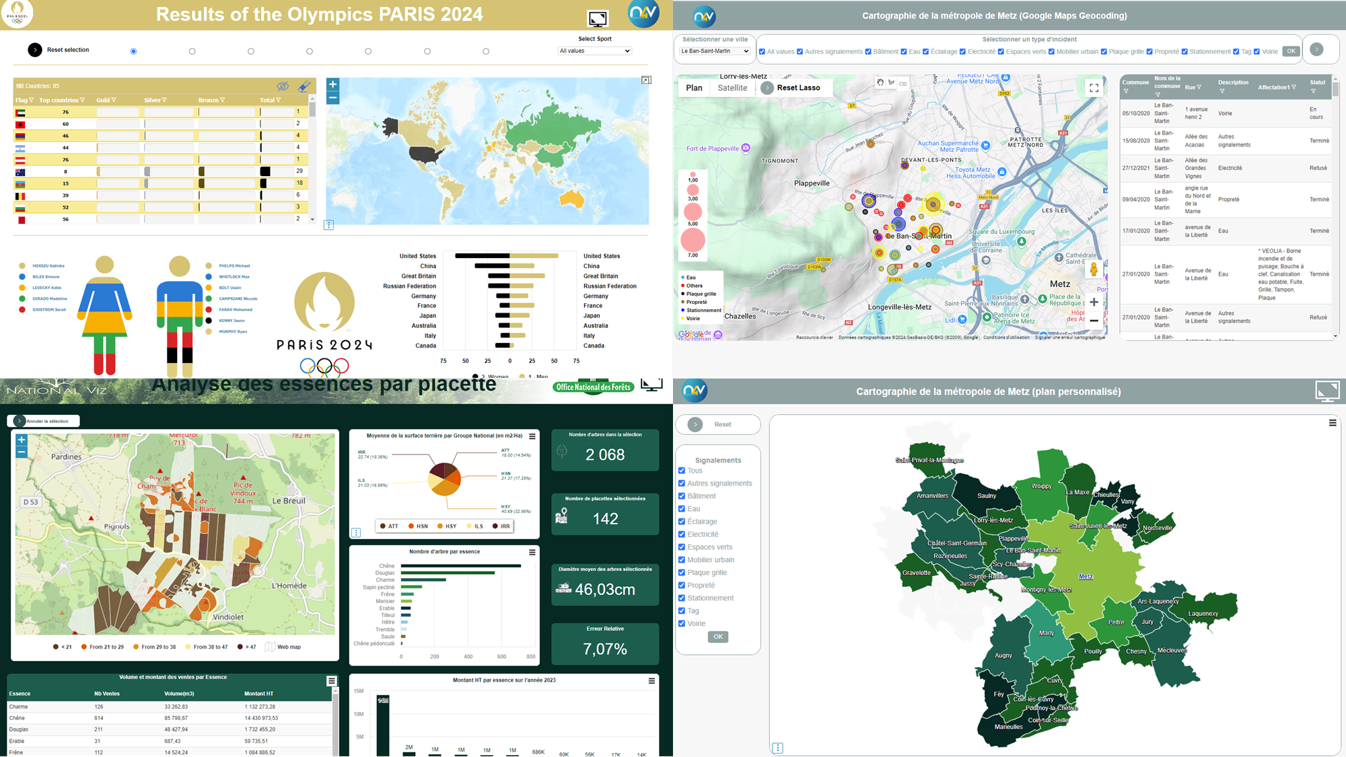Toggle the crossed-eye visibility icon in medal table
The width and height of the screenshot is (1346, 757).
[x=283, y=87]
